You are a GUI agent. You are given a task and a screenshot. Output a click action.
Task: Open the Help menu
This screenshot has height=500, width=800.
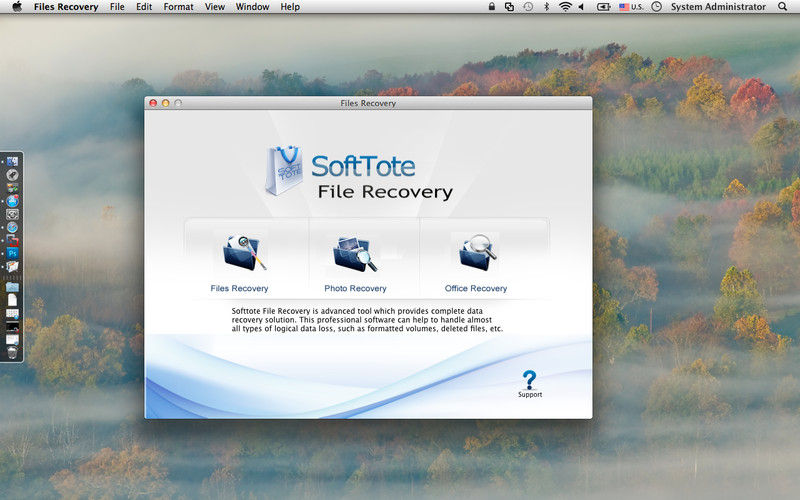[x=290, y=7]
